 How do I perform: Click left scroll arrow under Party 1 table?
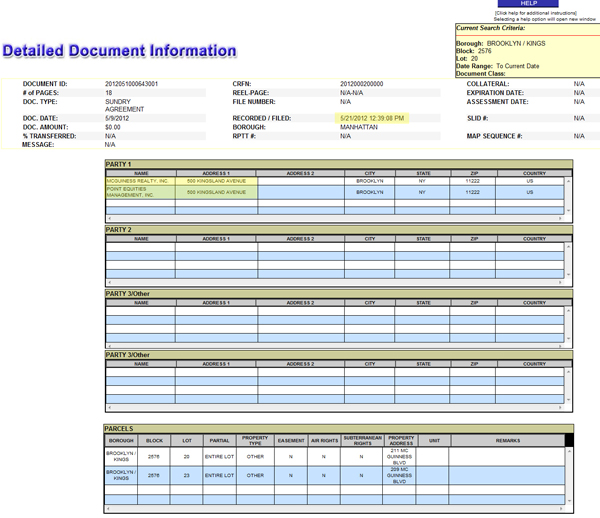(x=108, y=217)
